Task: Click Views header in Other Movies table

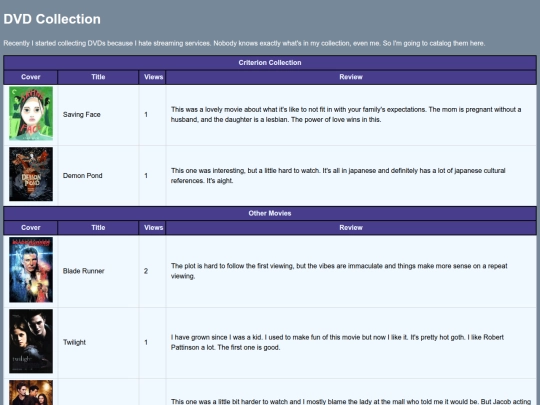Action: [x=153, y=228]
